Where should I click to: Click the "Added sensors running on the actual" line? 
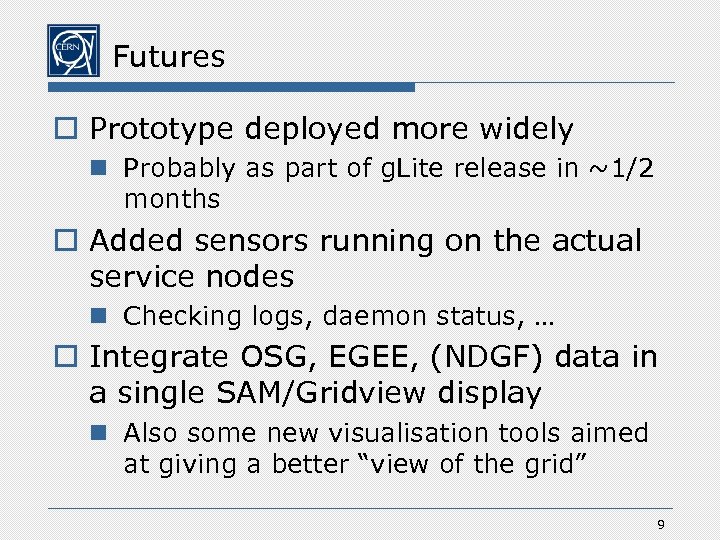click(x=366, y=241)
